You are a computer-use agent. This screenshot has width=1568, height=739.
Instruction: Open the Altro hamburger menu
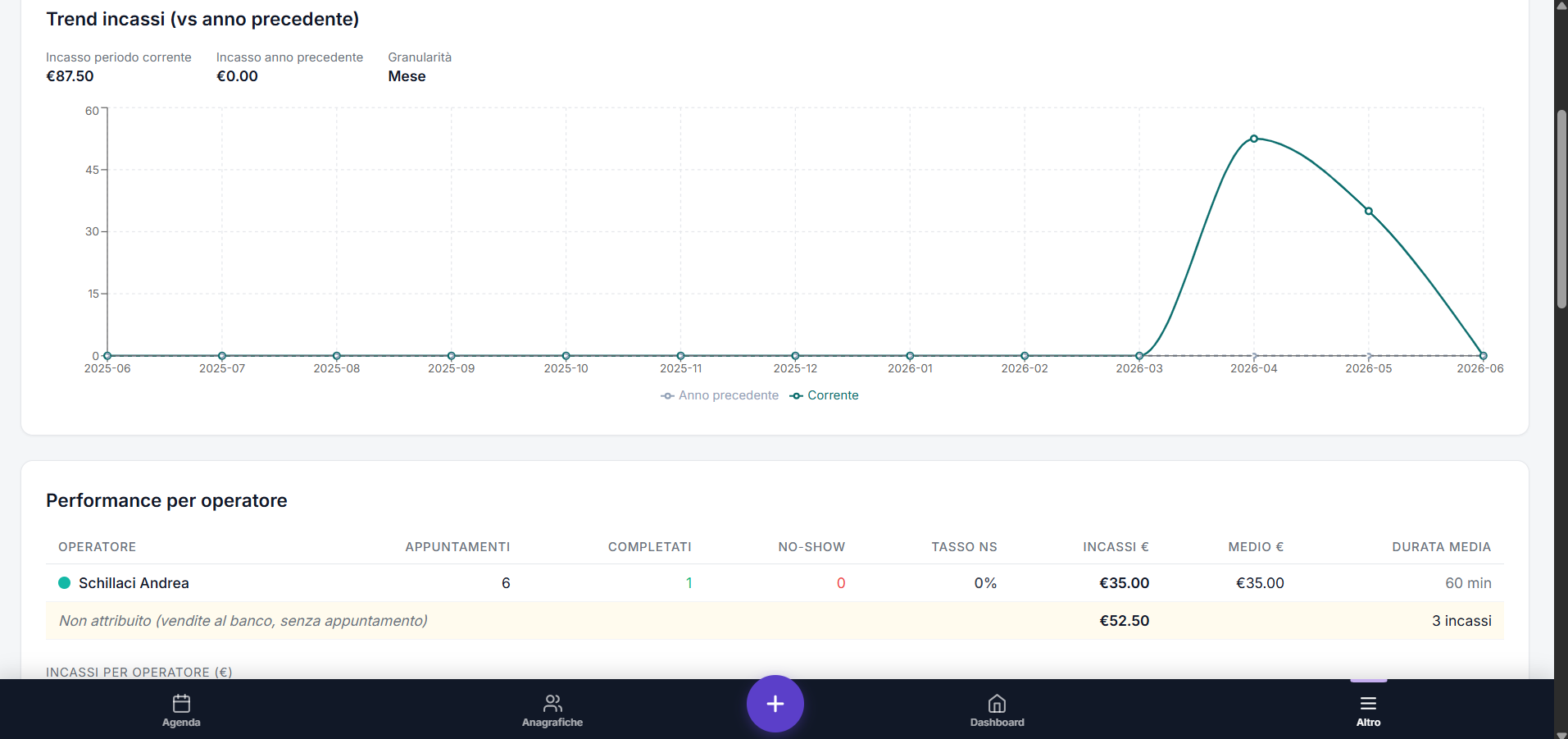(x=1368, y=703)
